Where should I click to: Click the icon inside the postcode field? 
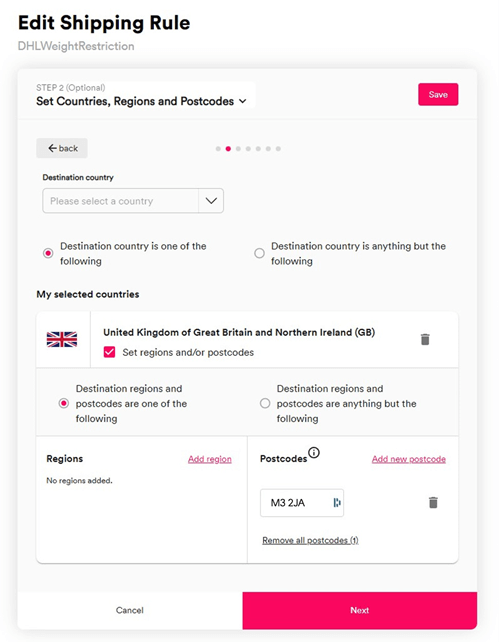tap(337, 502)
